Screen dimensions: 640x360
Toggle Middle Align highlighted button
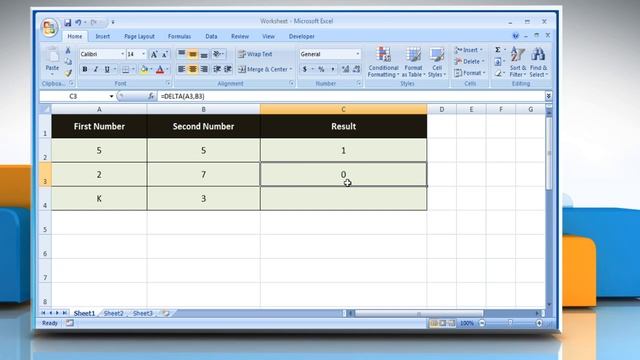point(193,54)
